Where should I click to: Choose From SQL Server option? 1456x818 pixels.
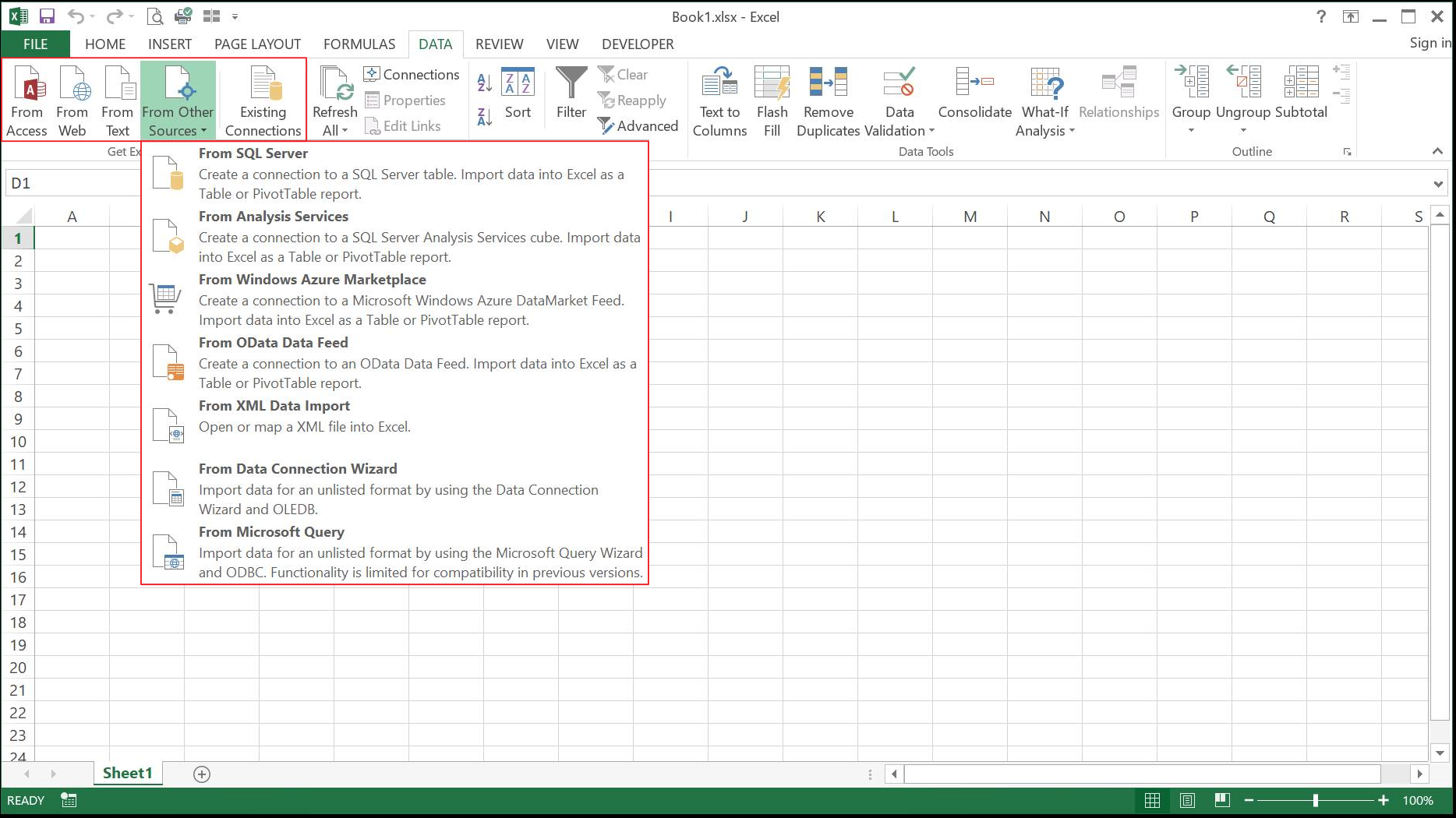click(x=395, y=173)
